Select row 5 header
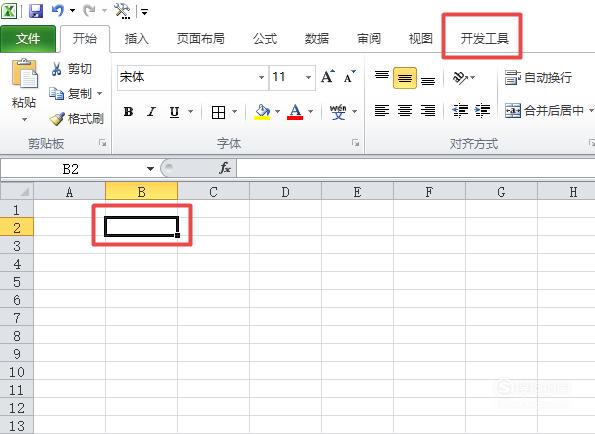Image resolution: width=595 pixels, height=434 pixels. [x=17, y=282]
